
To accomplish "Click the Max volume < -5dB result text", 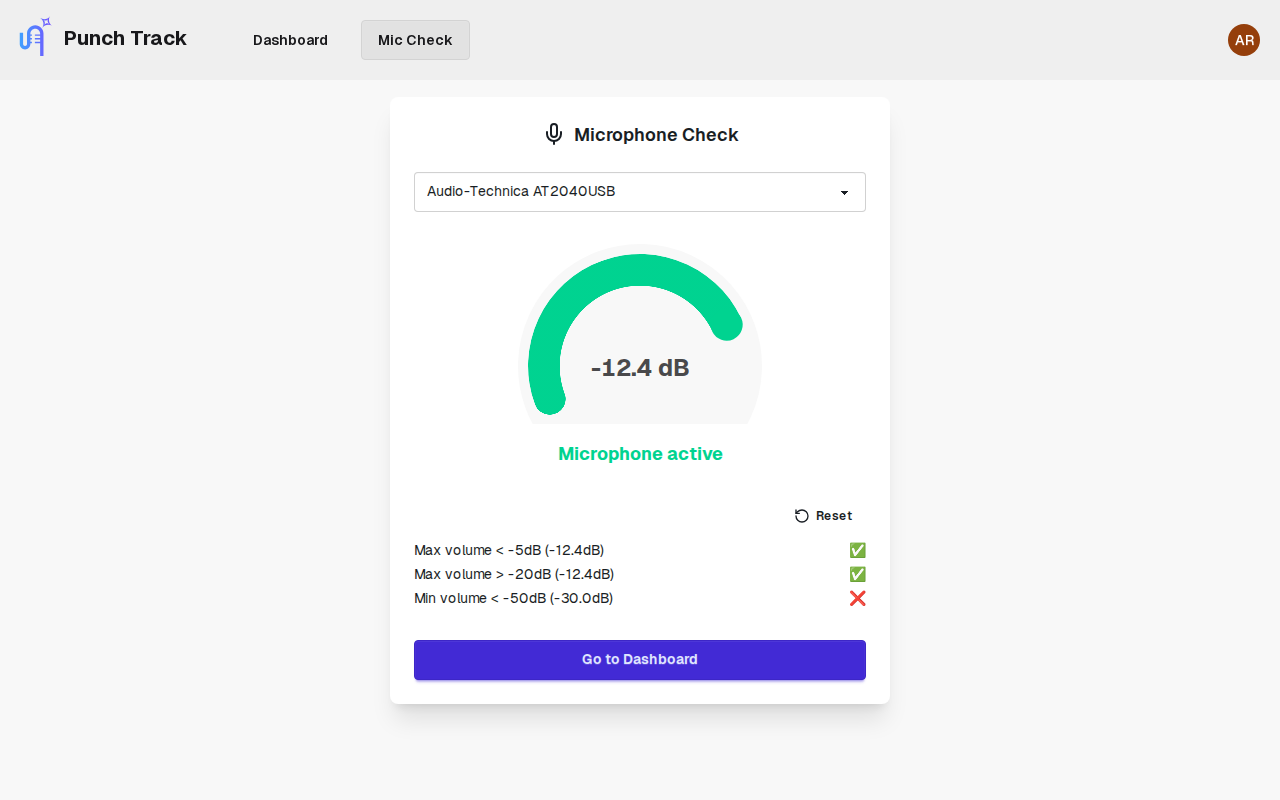I will click(x=509, y=550).
